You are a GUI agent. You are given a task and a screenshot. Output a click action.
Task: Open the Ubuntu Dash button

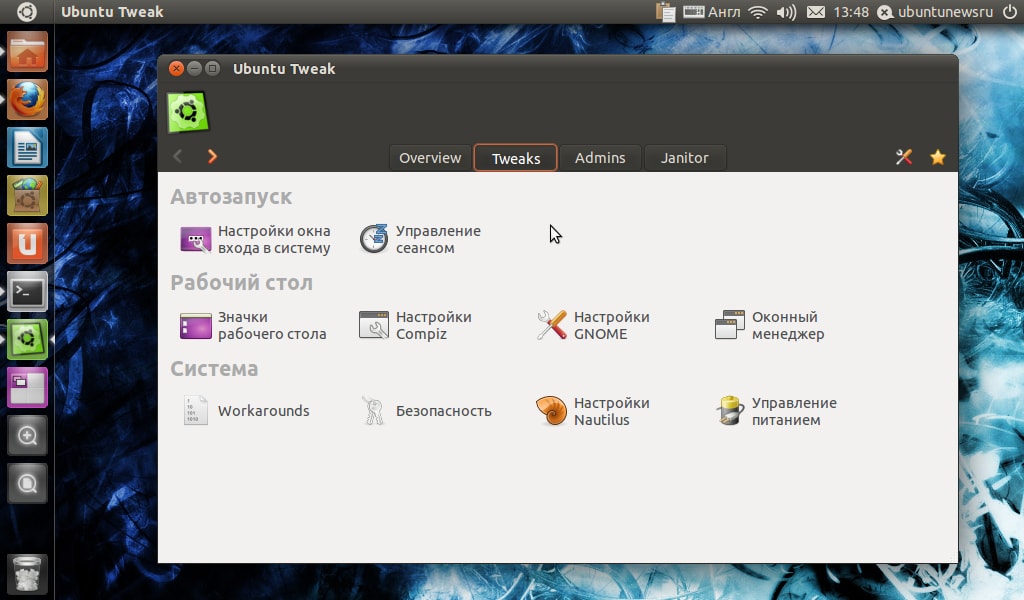27,12
